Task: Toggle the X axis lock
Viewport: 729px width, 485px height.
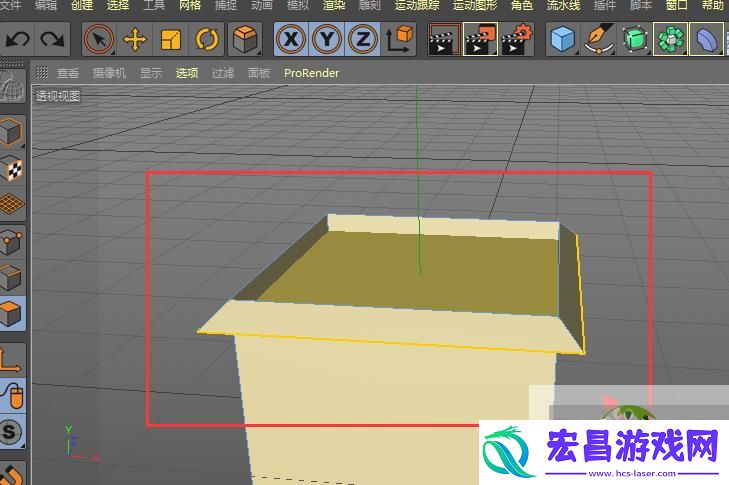Action: pyautogui.click(x=291, y=40)
